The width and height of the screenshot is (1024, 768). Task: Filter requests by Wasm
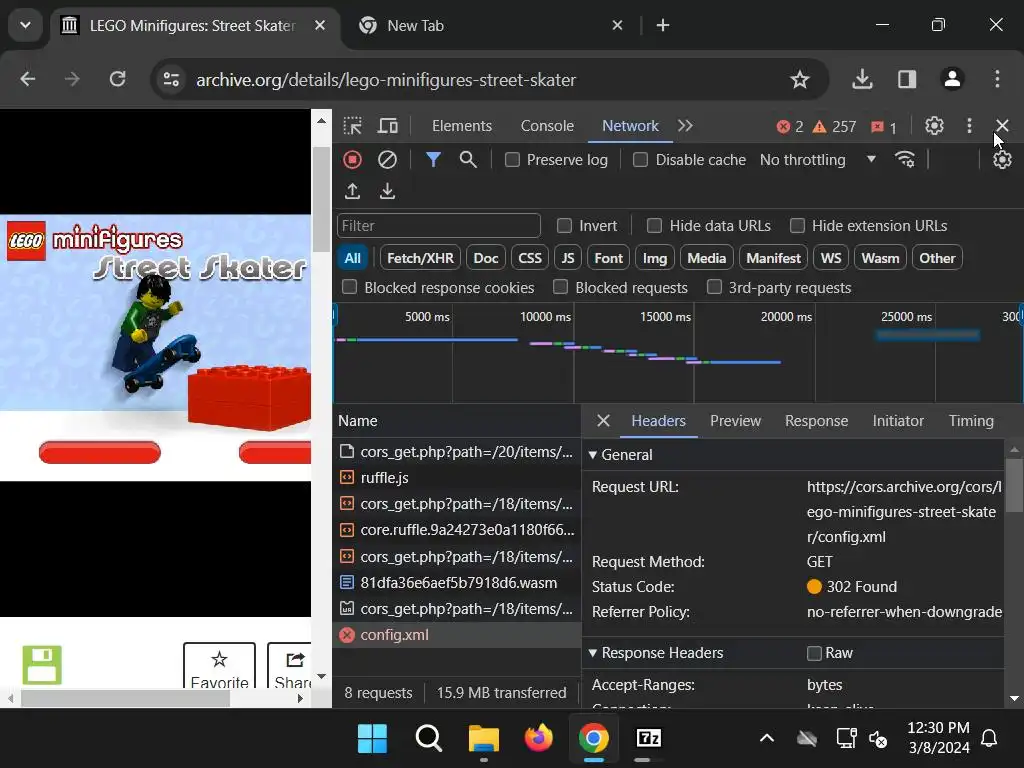pos(880,258)
